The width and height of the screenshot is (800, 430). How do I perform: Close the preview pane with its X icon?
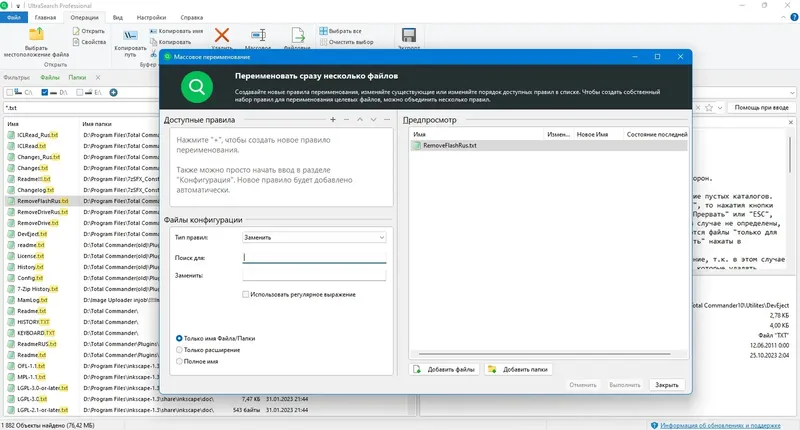pyautogui.click(x=791, y=122)
